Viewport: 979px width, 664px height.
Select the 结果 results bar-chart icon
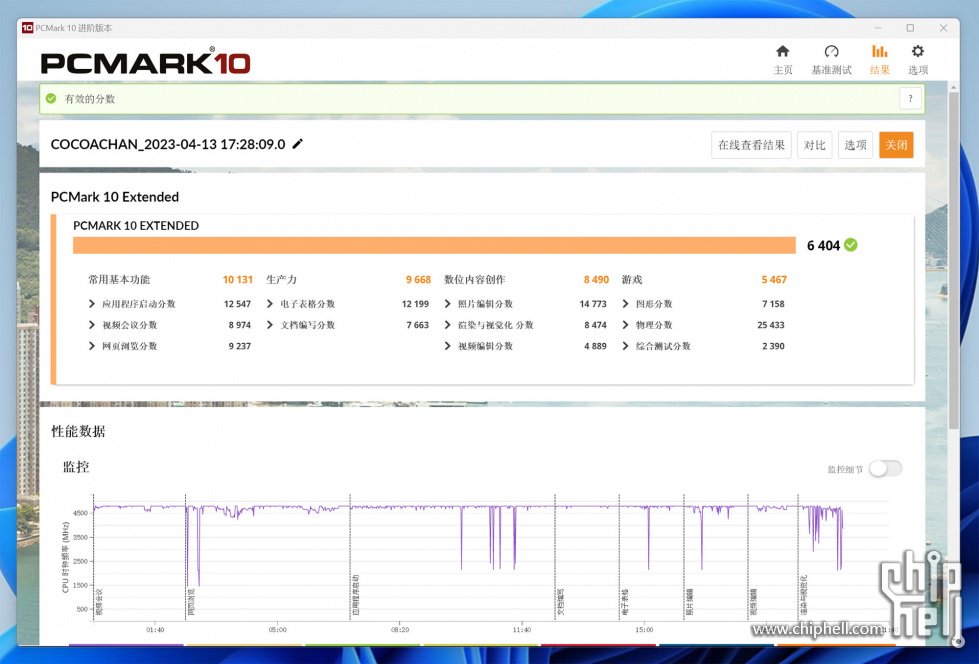(x=879, y=52)
